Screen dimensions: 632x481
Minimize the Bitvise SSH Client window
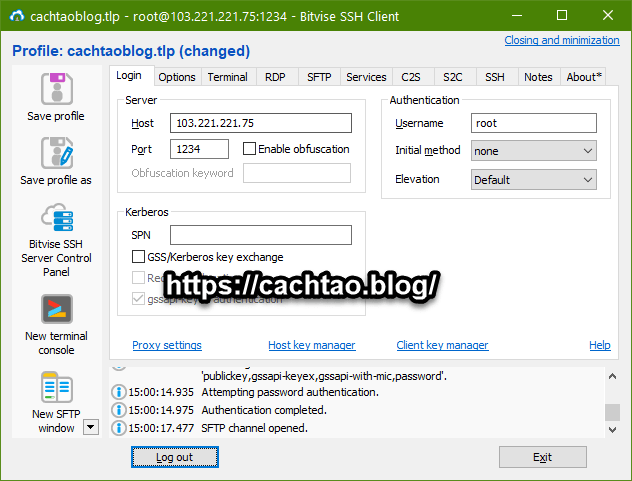click(x=517, y=15)
